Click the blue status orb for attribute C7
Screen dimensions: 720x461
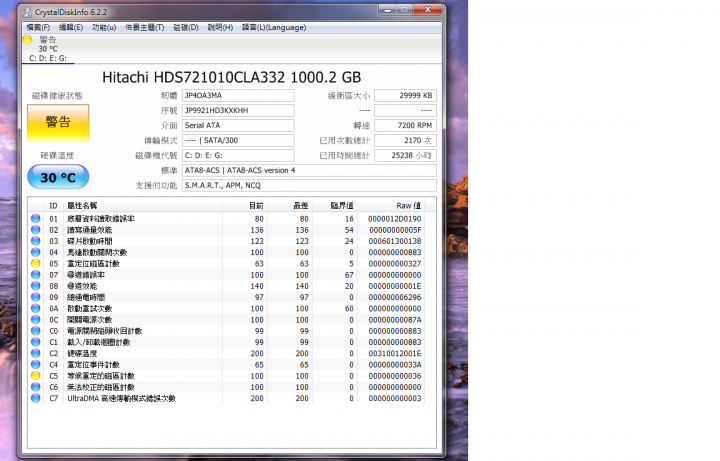[x=35, y=399]
